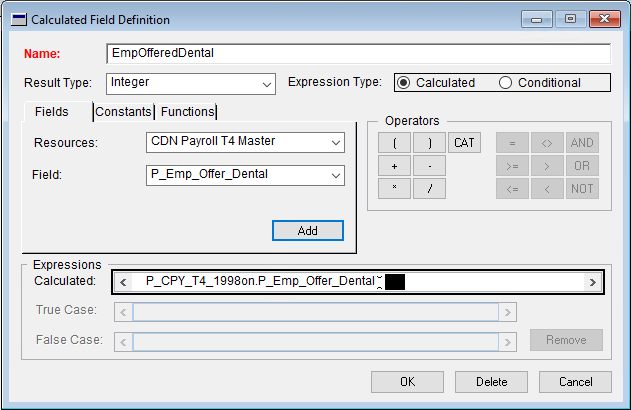Open the Field dropdown list
The width and height of the screenshot is (631, 410).
pos(335,176)
